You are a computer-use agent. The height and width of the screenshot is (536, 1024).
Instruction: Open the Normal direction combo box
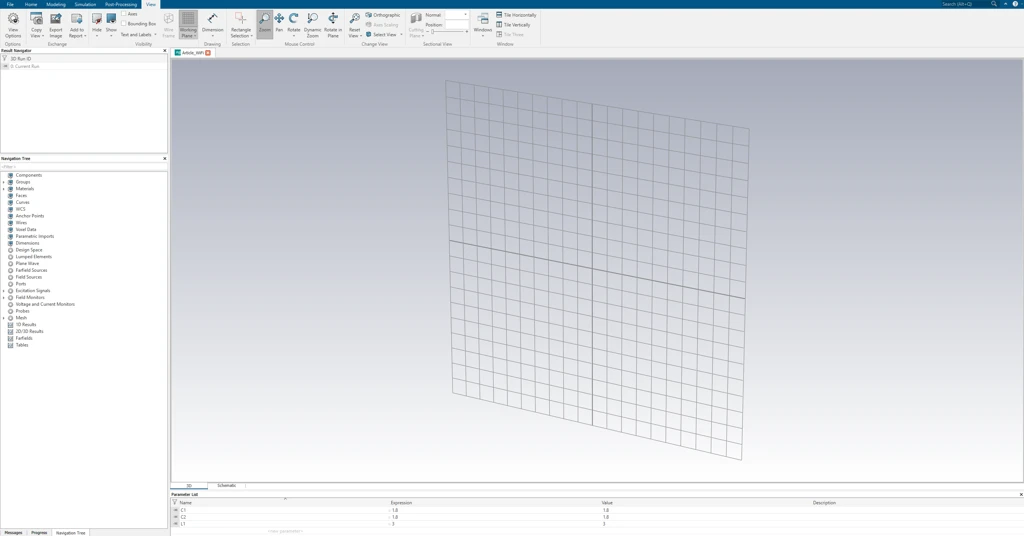(x=456, y=14)
